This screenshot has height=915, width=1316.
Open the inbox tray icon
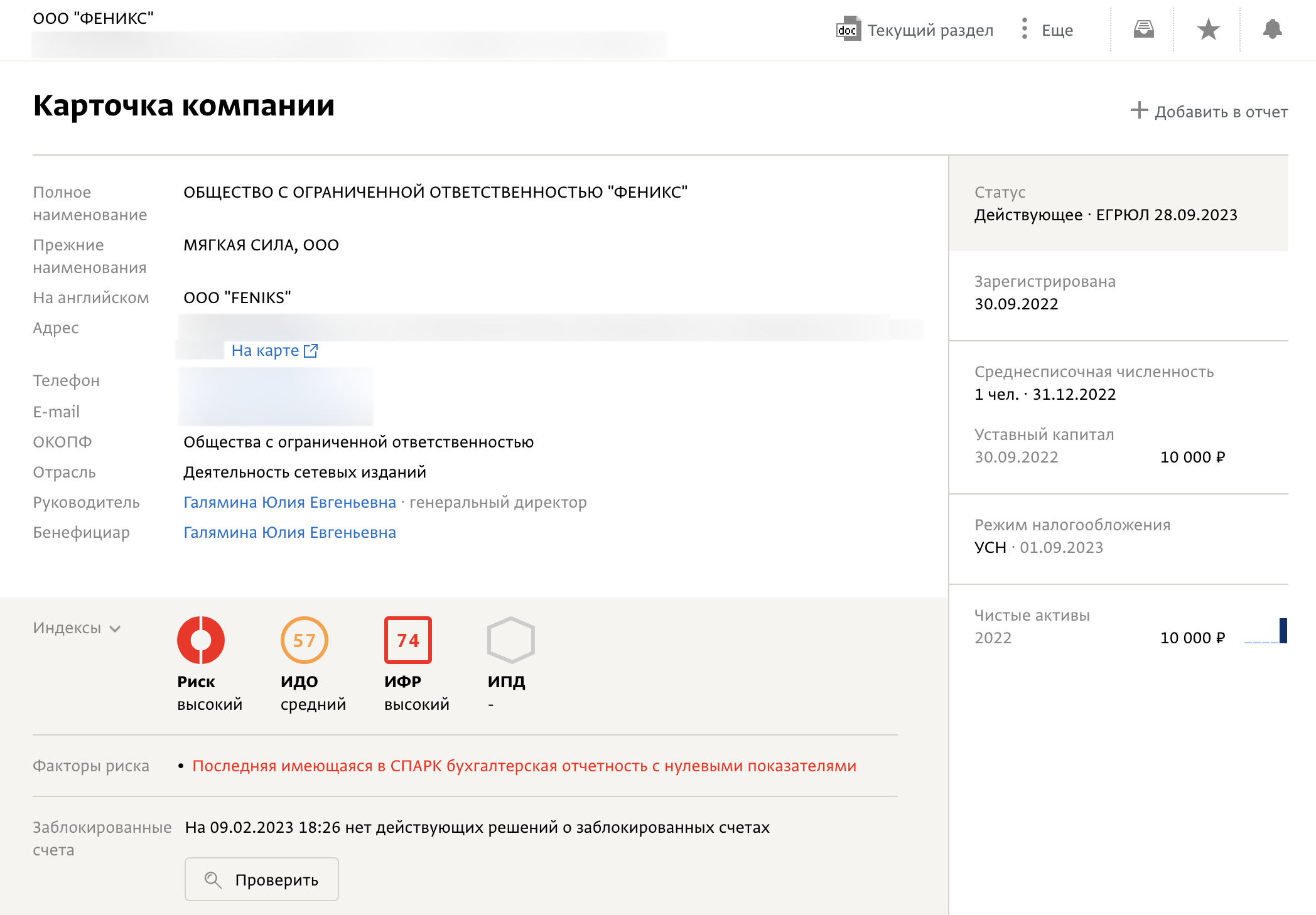pos(1143,29)
